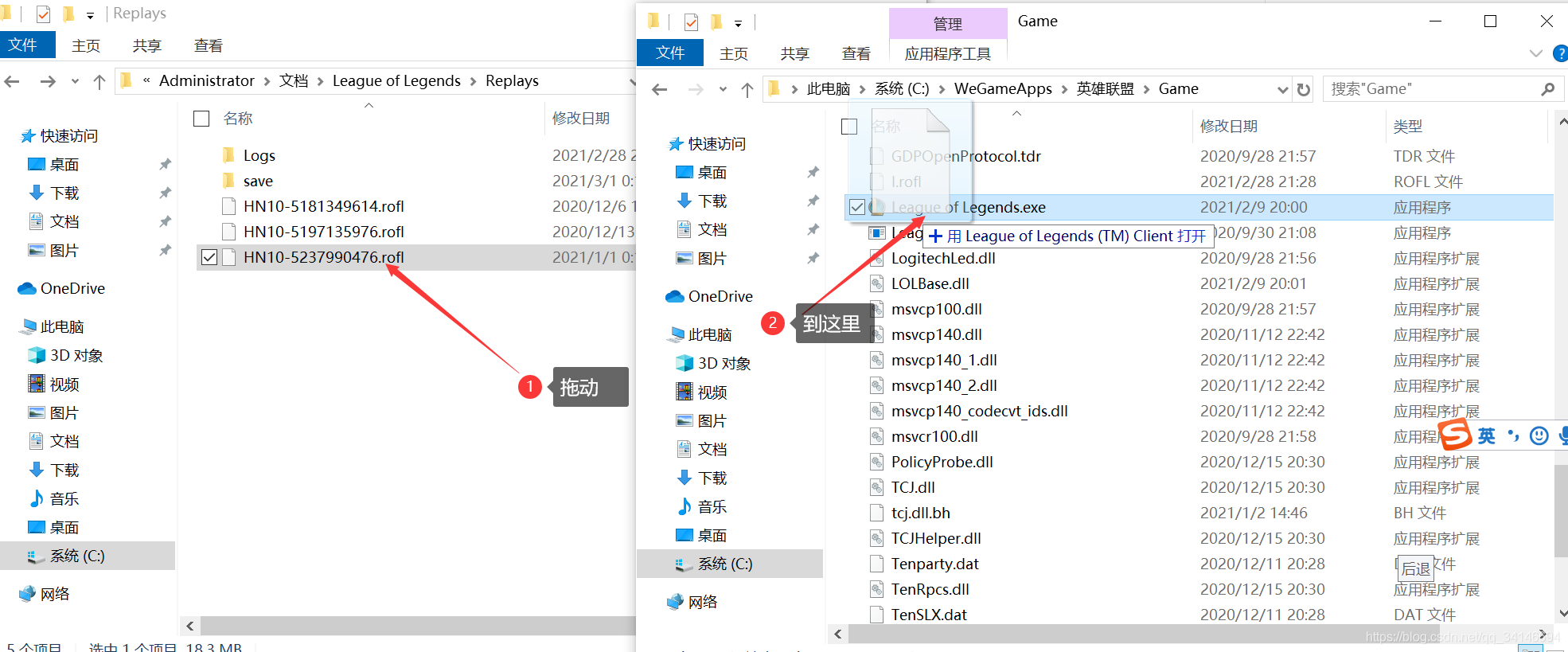
Task: Toggle select-all checkbox in Replays file list
Action: pyautogui.click(x=201, y=119)
